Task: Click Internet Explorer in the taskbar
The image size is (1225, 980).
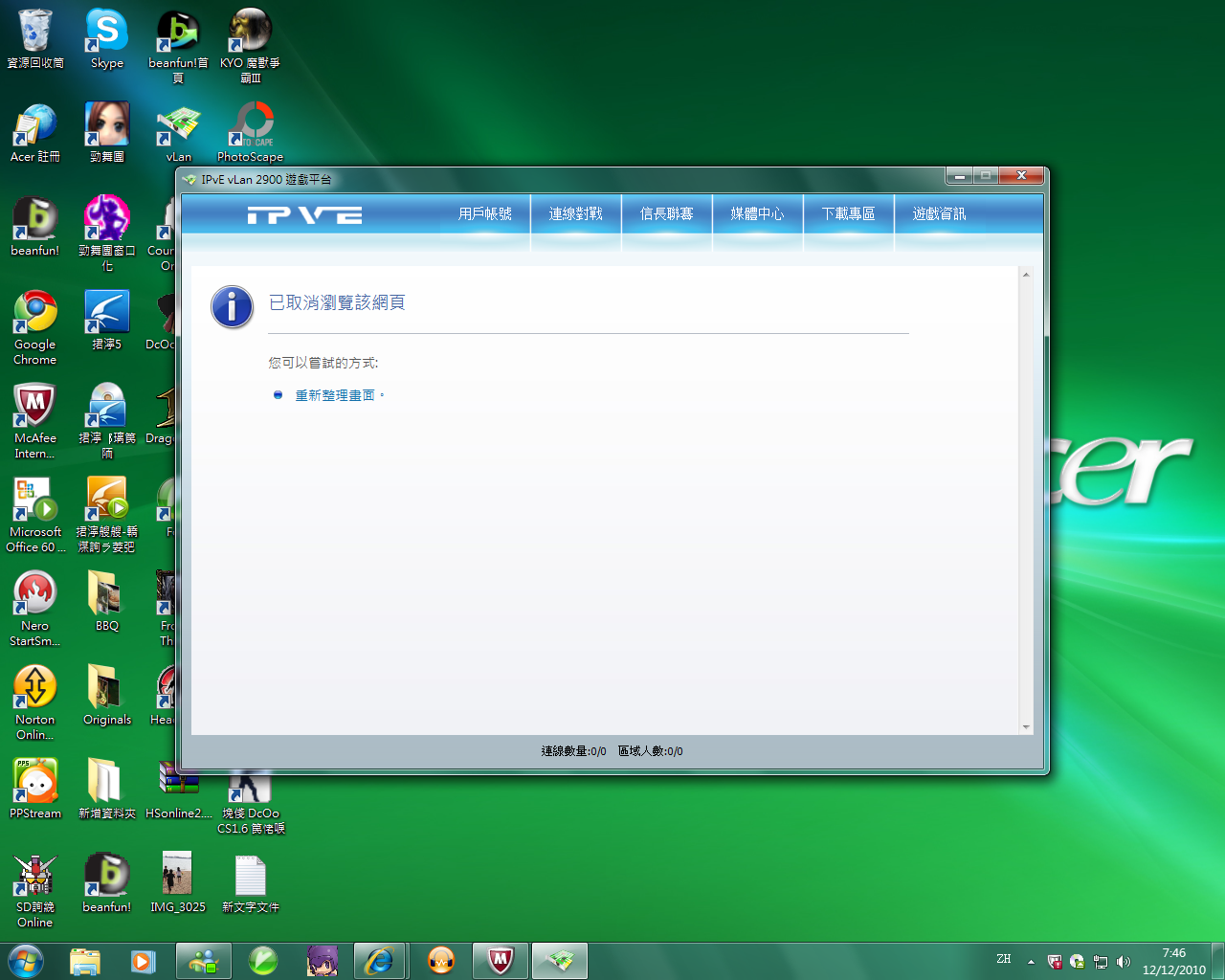Action: tap(380, 960)
